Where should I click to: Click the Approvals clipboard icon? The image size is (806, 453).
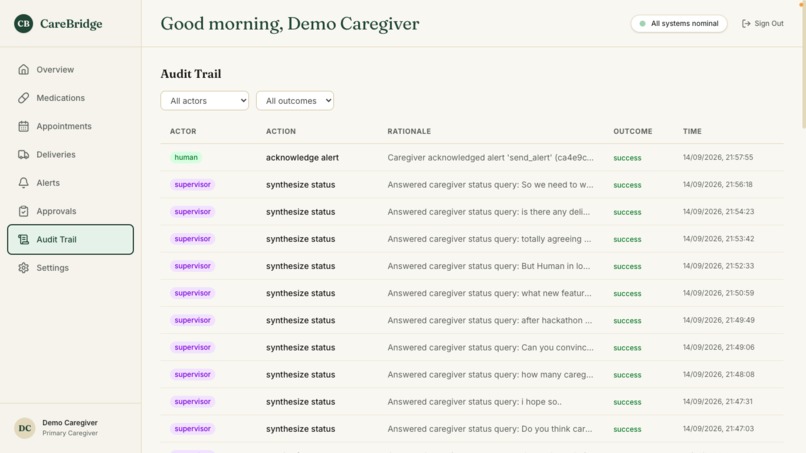pyautogui.click(x=24, y=211)
